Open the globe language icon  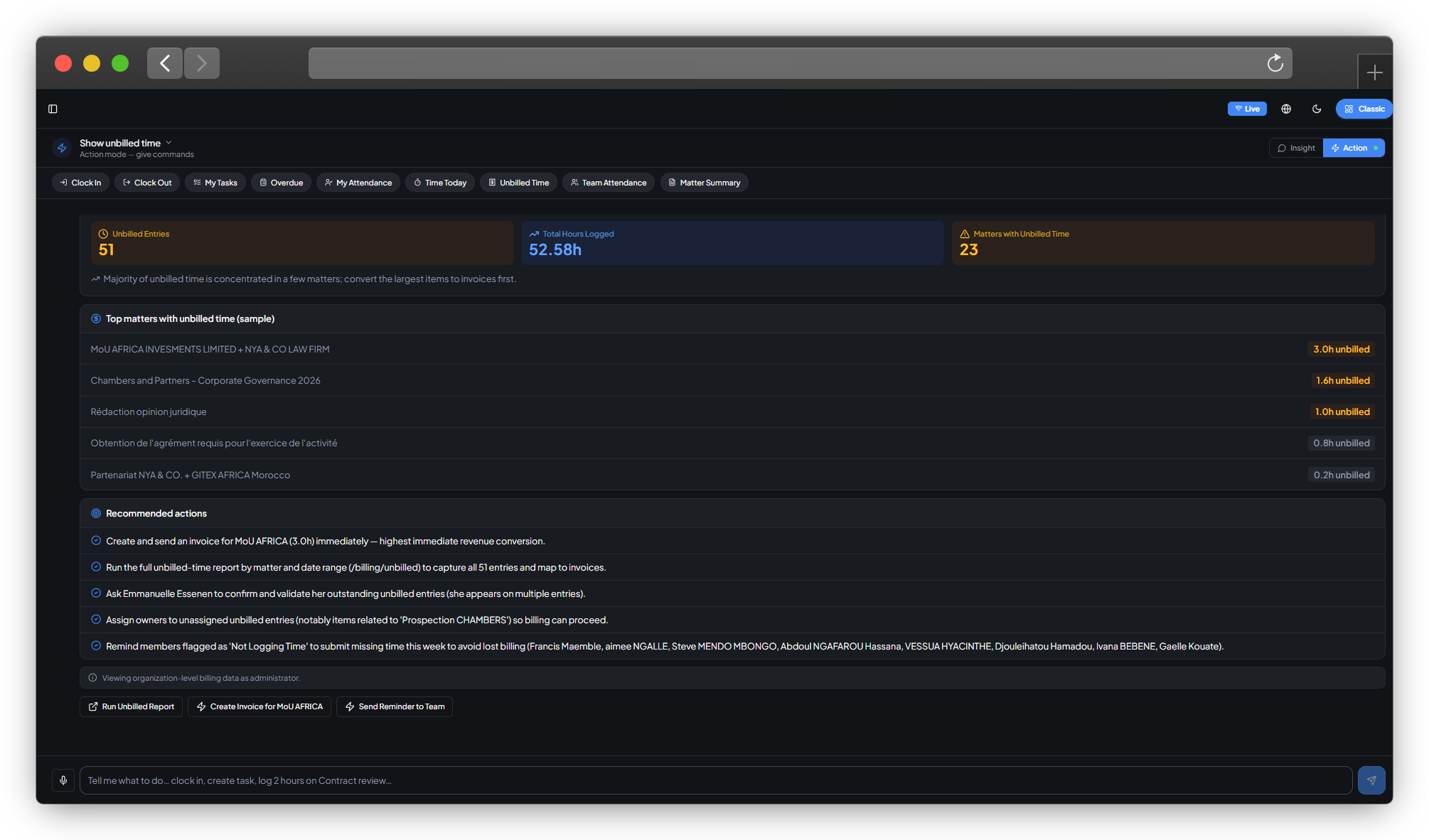[1285, 109]
